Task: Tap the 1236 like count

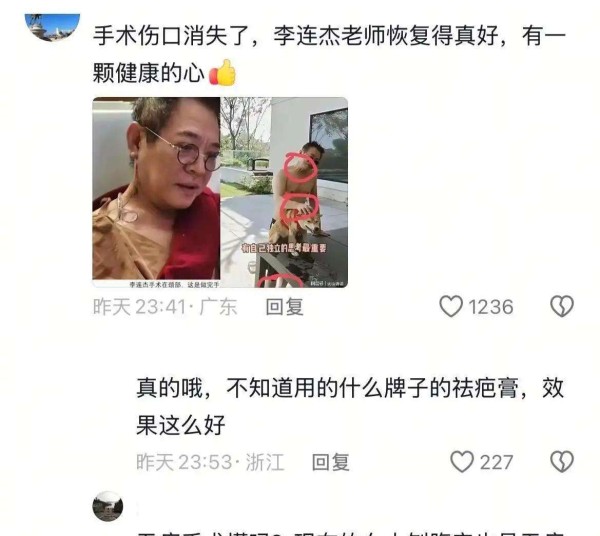Action: 491,307
